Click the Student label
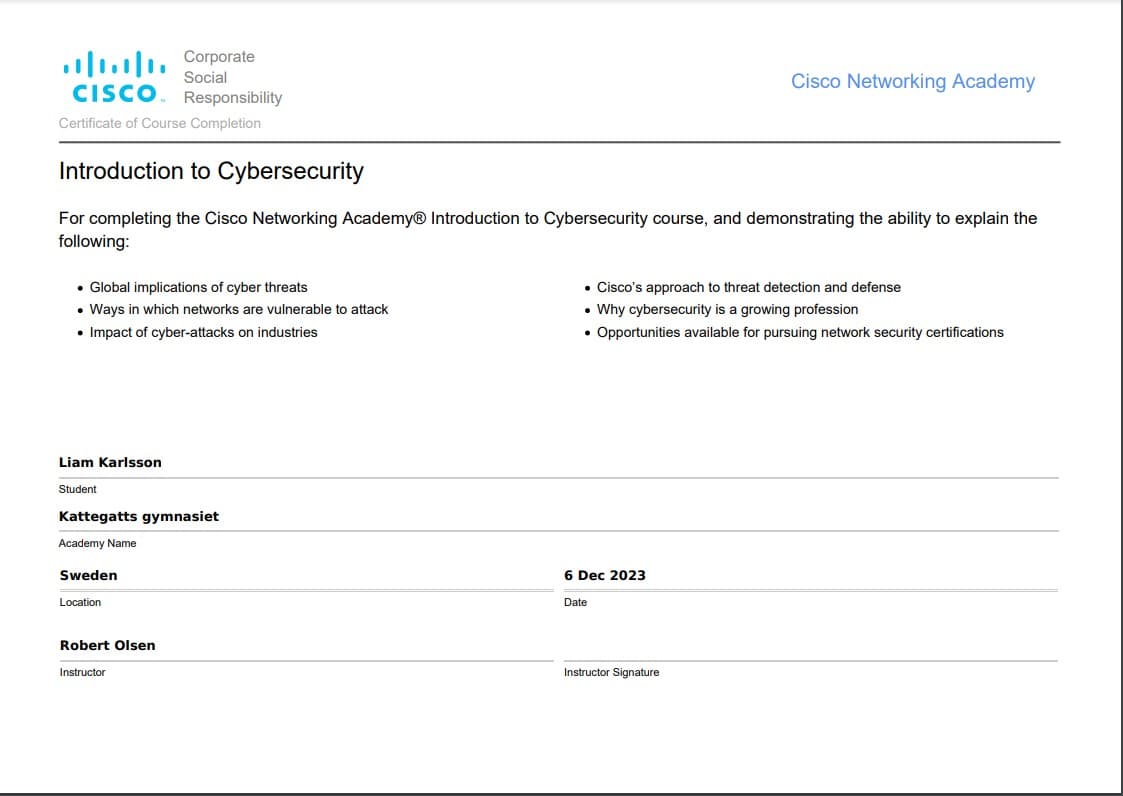 (x=78, y=489)
